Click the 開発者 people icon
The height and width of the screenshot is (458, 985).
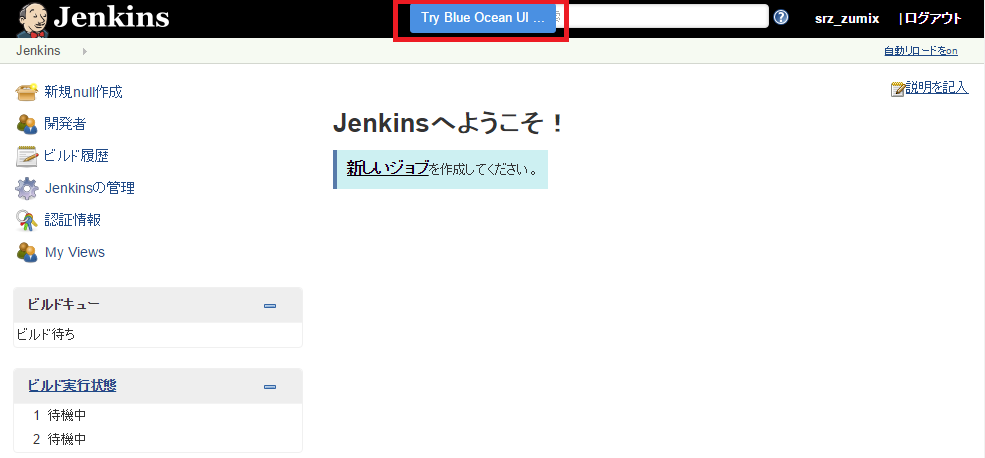(x=27, y=124)
